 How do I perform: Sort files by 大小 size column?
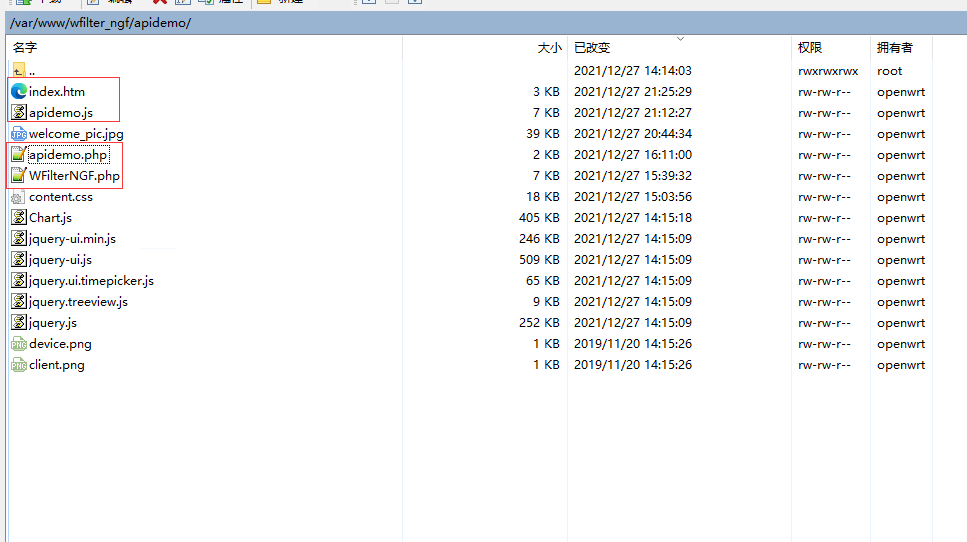549,47
